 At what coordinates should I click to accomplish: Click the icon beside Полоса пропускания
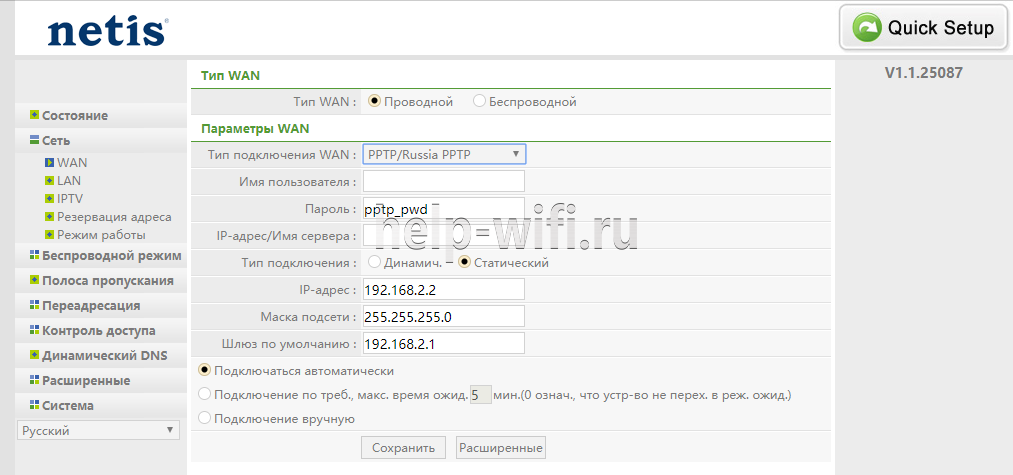pyautogui.click(x=35, y=280)
